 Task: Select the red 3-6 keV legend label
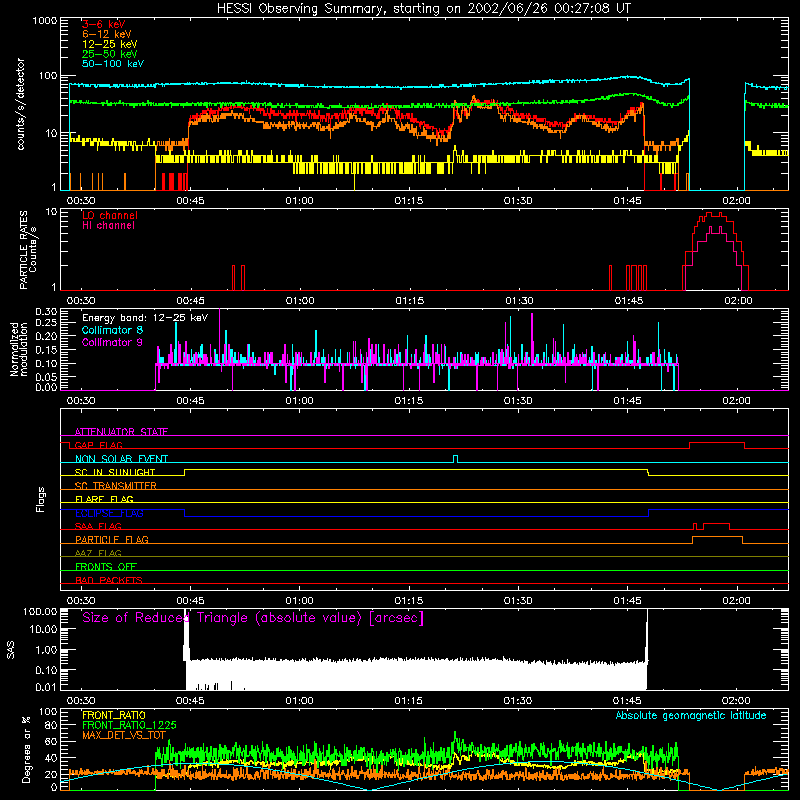104,24
